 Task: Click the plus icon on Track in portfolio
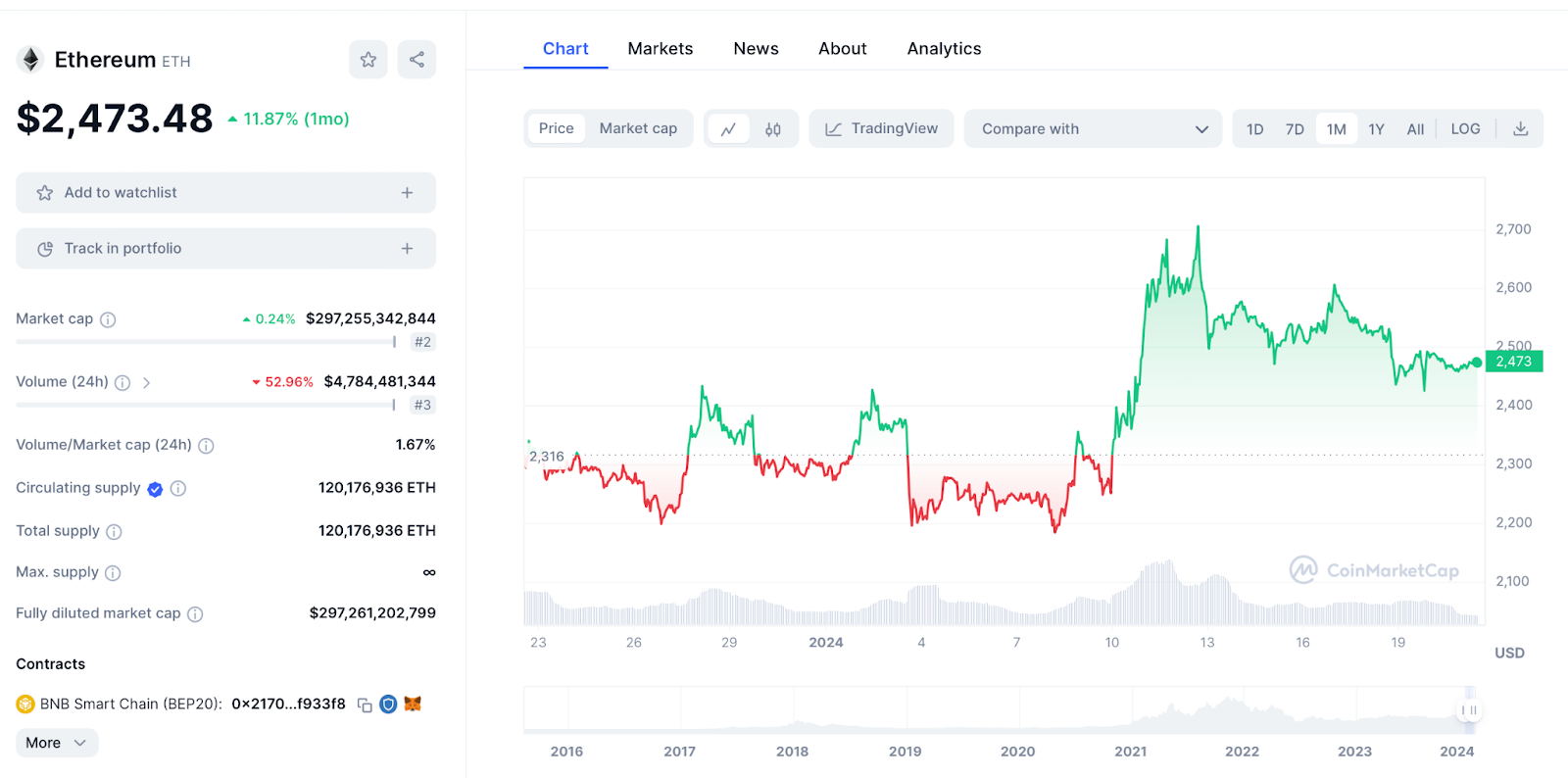coord(407,249)
